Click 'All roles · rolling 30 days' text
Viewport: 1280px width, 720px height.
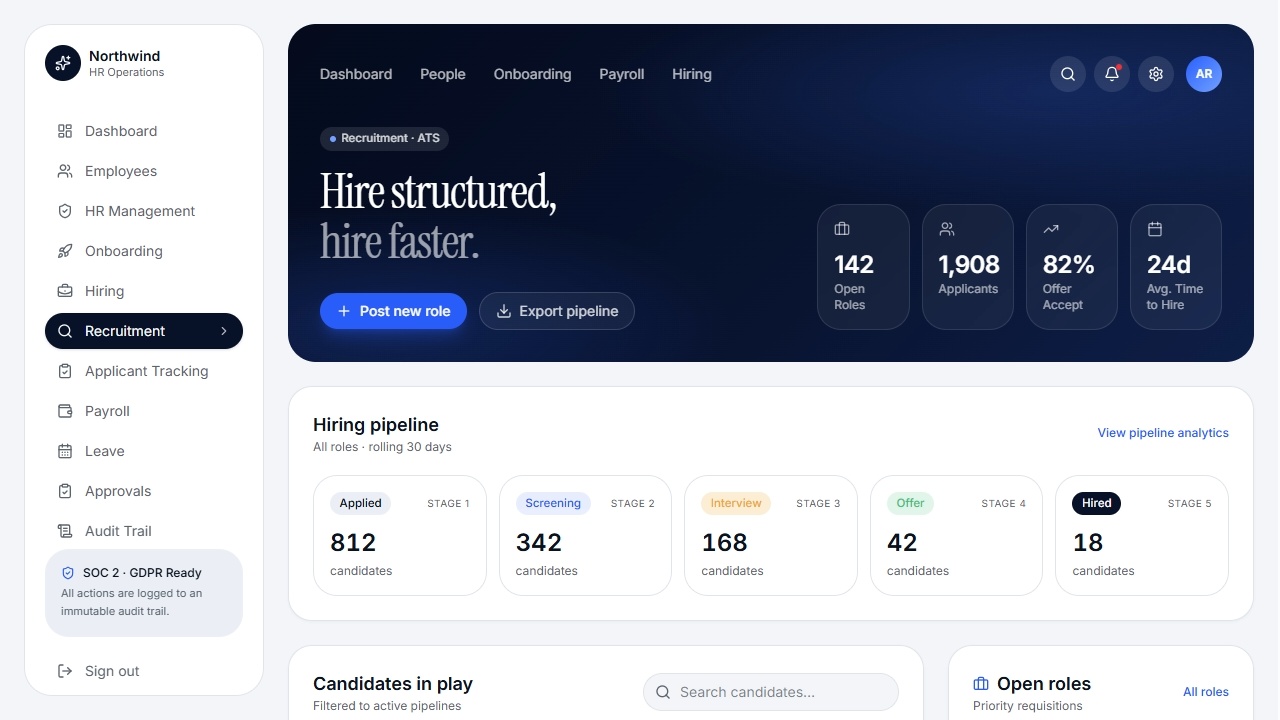pos(382,447)
